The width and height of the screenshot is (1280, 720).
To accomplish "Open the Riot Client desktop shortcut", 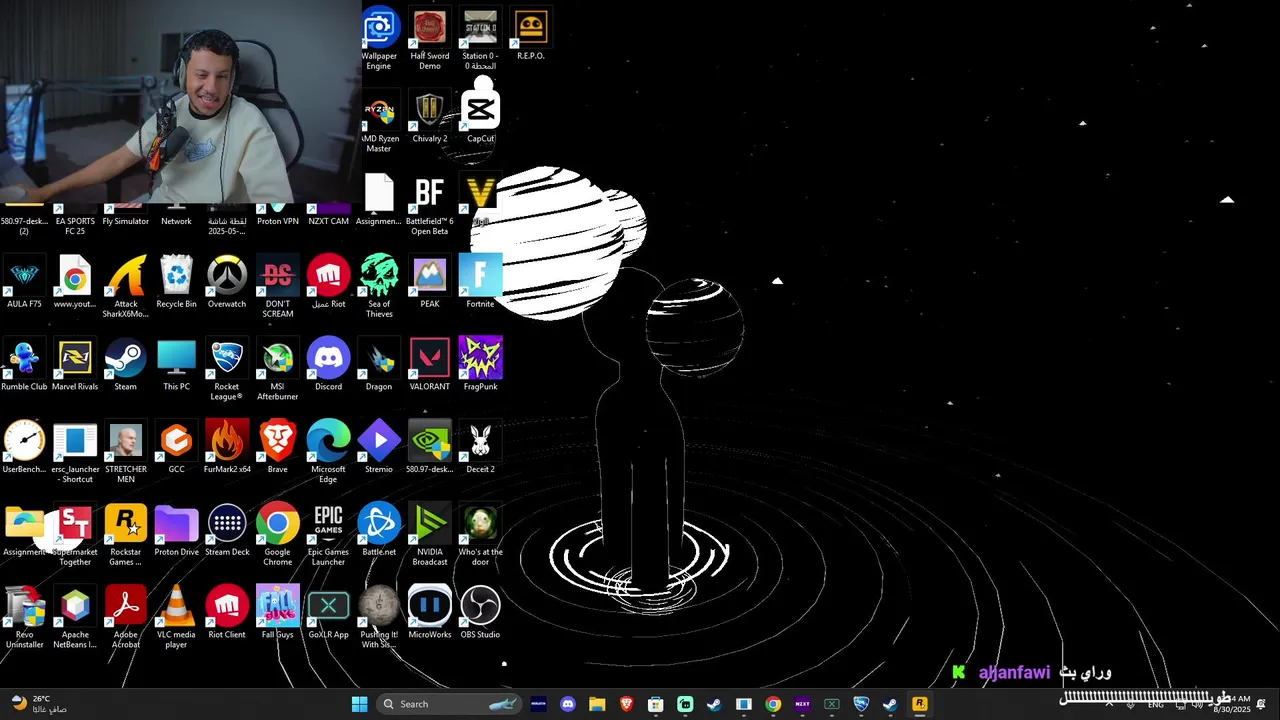I will [227, 614].
